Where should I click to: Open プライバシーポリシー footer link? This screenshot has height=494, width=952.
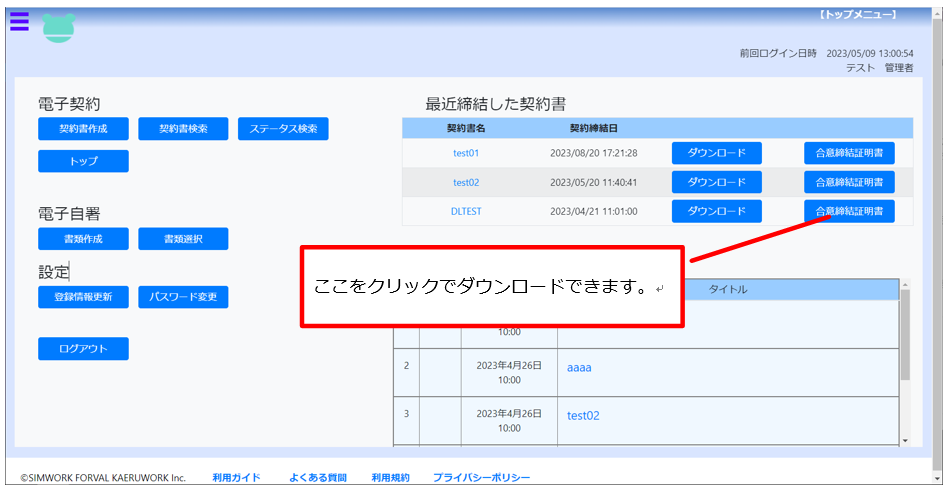tap(481, 478)
